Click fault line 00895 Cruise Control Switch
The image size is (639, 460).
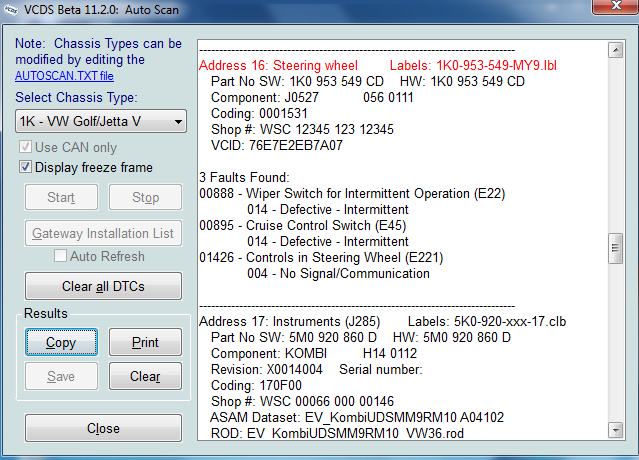(x=303, y=225)
